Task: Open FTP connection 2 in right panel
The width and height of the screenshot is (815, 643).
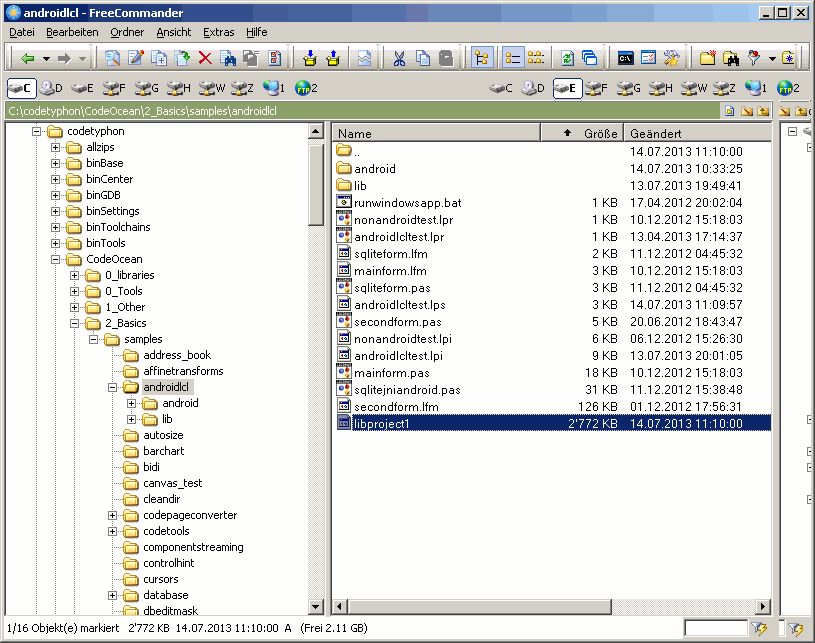Action: [x=788, y=88]
